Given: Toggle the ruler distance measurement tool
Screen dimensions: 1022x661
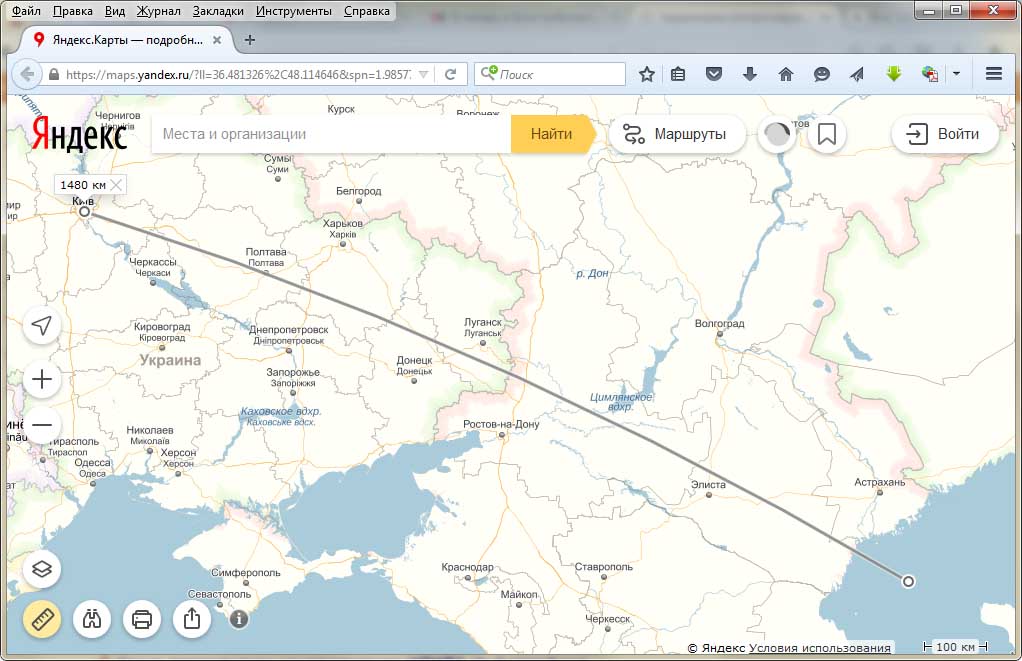Looking at the screenshot, I should pyautogui.click(x=41, y=619).
